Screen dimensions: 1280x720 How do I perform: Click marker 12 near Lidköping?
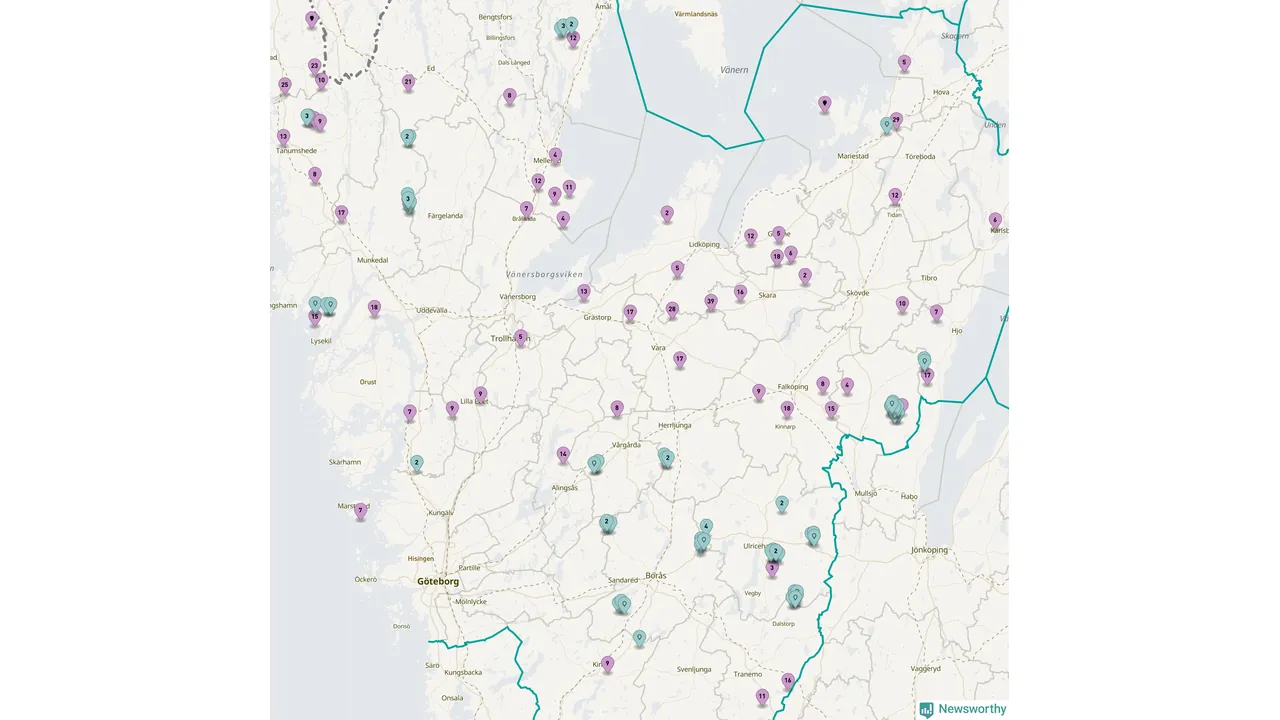tap(751, 238)
